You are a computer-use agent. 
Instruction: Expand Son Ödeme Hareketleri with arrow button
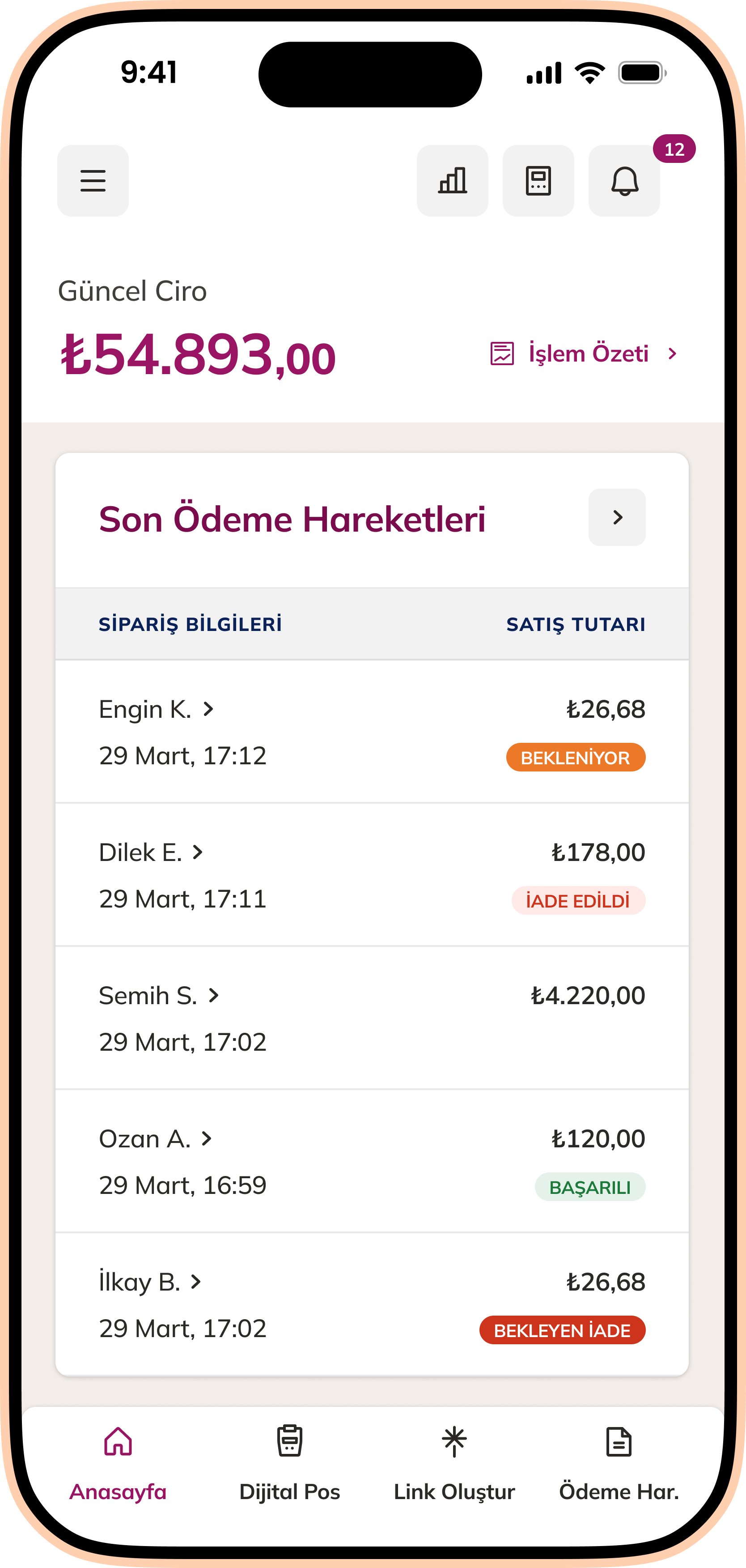click(x=617, y=517)
